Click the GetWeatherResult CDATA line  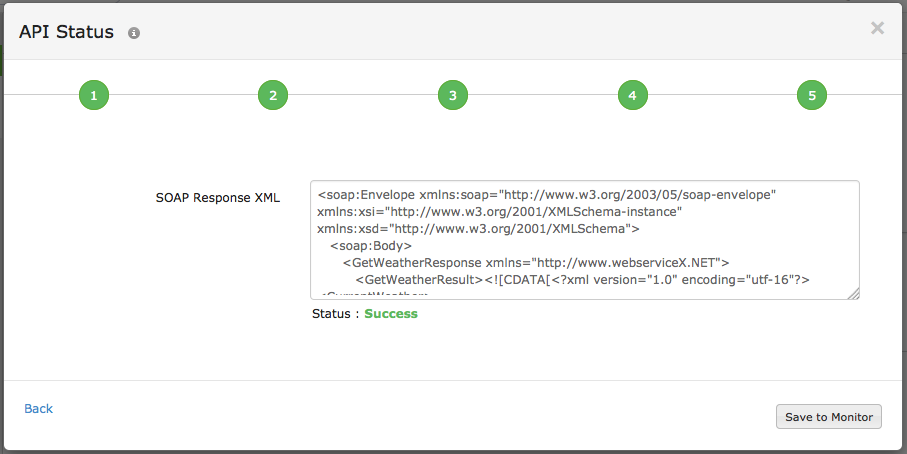(588, 280)
